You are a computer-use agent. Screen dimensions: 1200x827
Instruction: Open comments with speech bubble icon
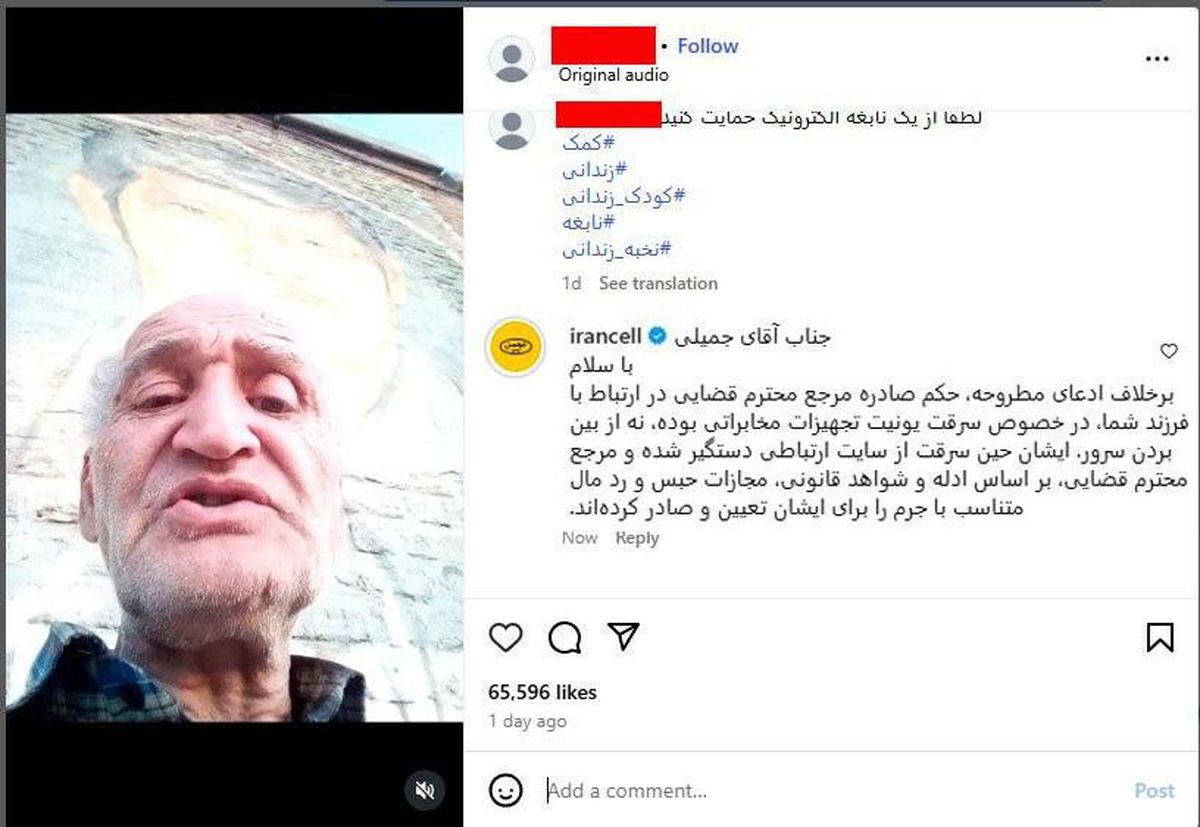tap(565, 637)
